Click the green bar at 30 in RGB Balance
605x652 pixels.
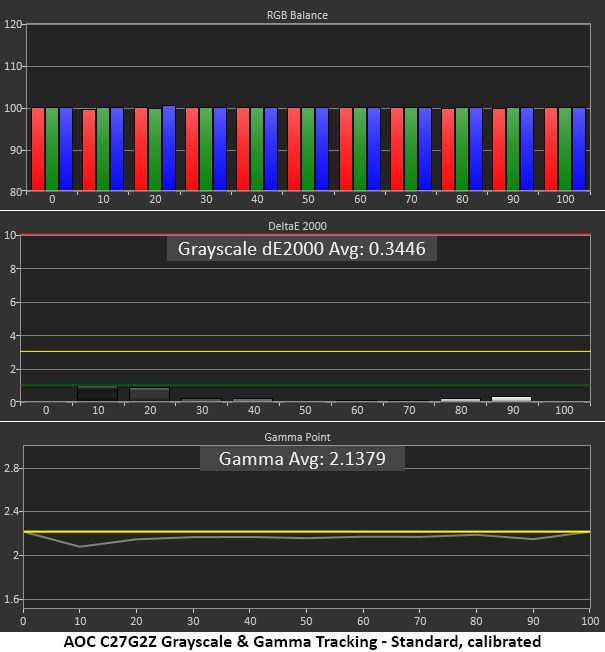[206, 149]
